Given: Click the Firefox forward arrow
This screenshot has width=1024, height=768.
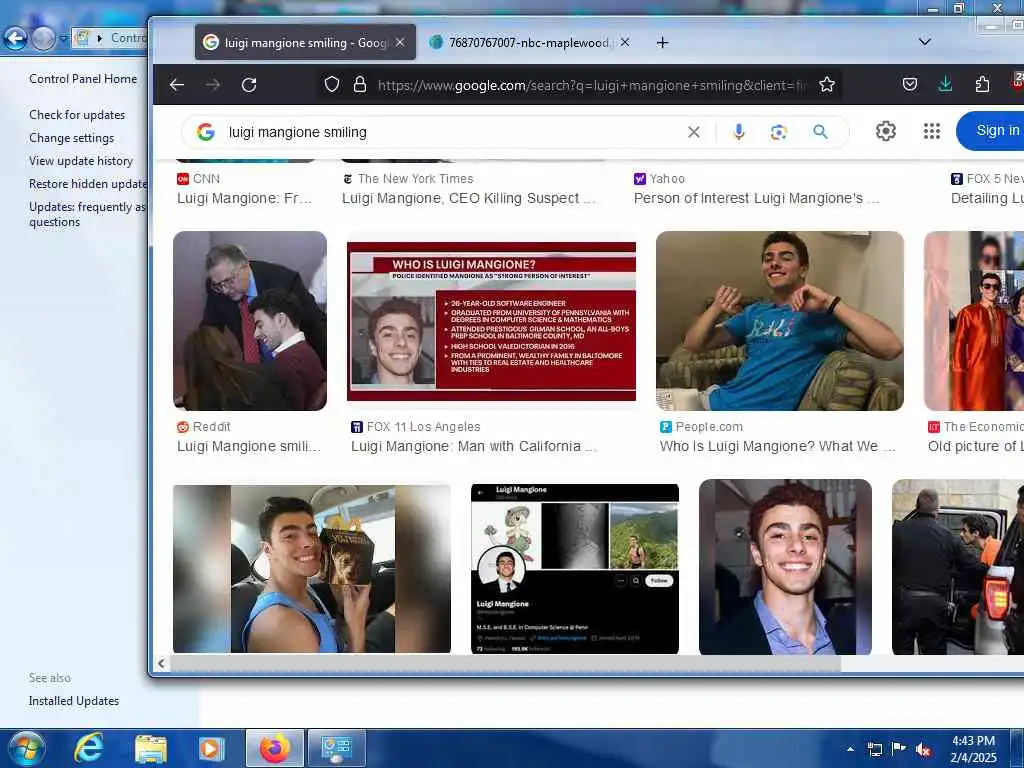Looking at the screenshot, I should click(213, 85).
